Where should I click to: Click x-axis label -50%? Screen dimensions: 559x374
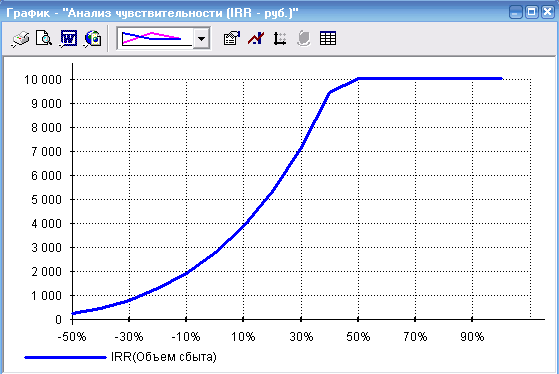72,337
